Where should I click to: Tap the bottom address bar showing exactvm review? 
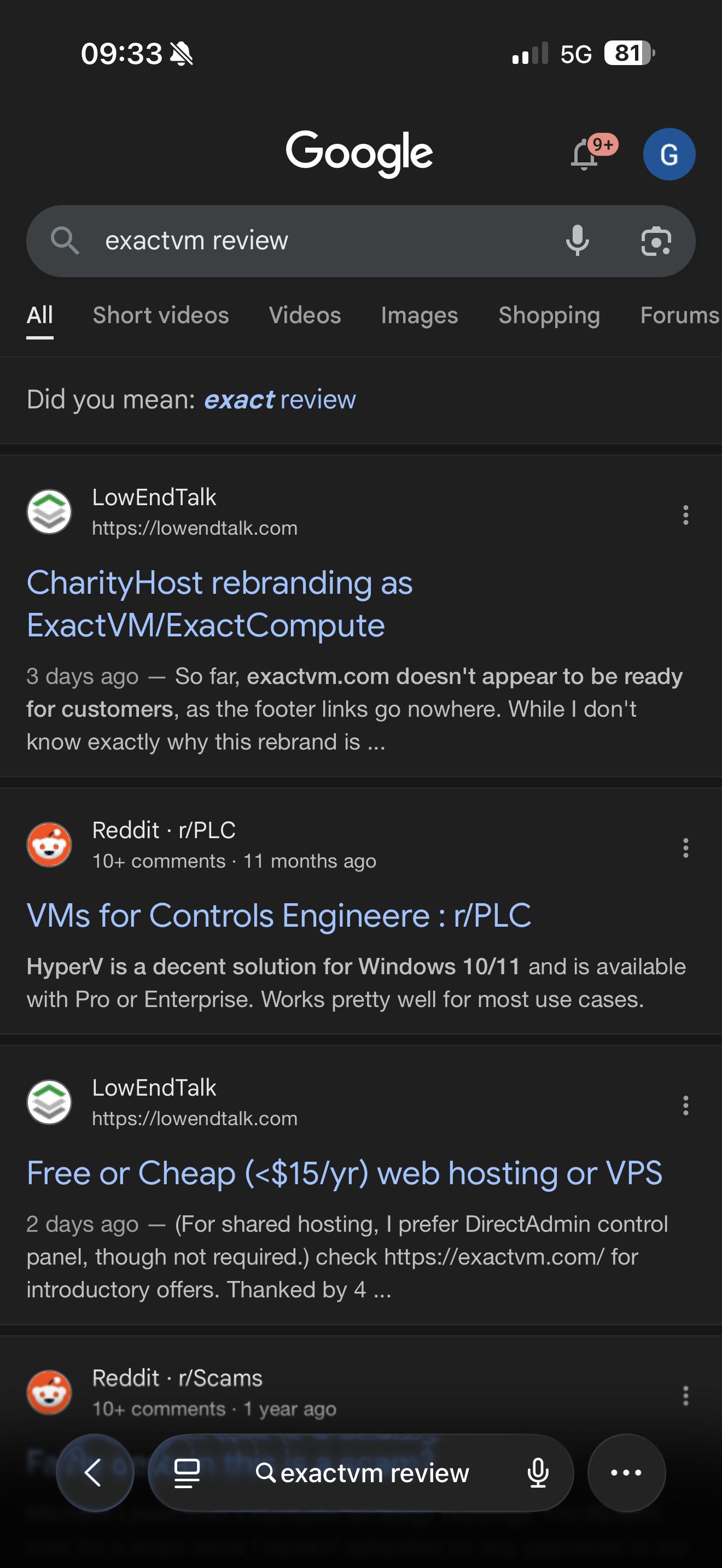[361, 1473]
